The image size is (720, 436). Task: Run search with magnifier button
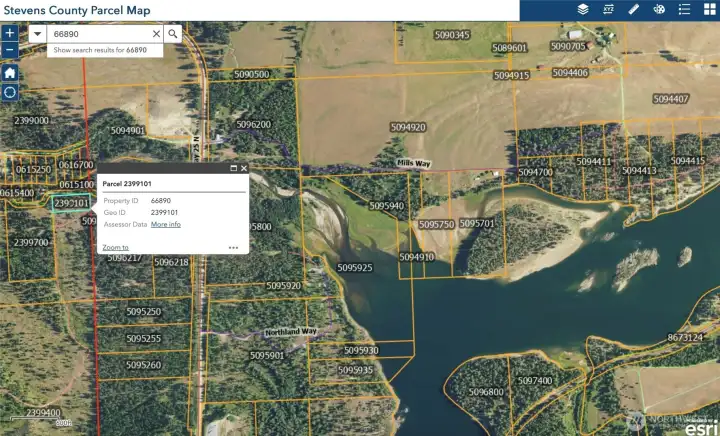[x=173, y=33]
